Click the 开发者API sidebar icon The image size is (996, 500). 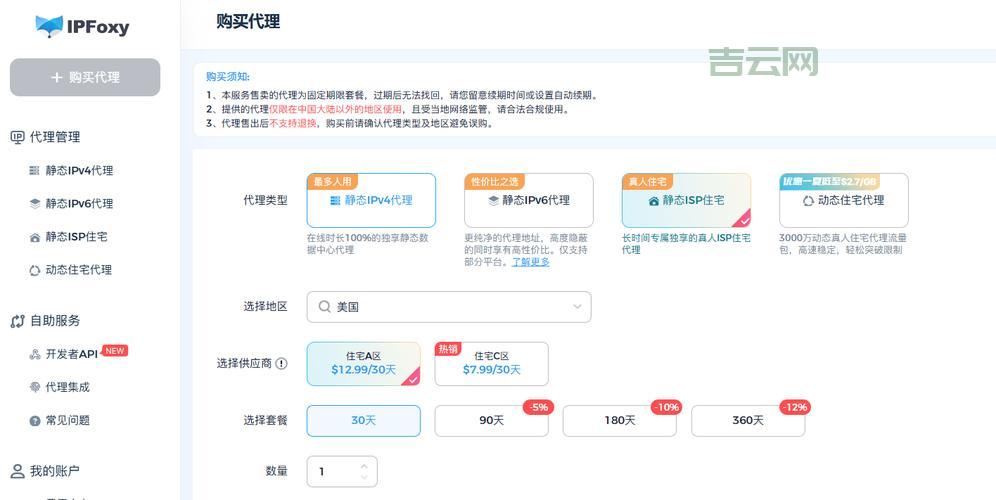point(34,355)
